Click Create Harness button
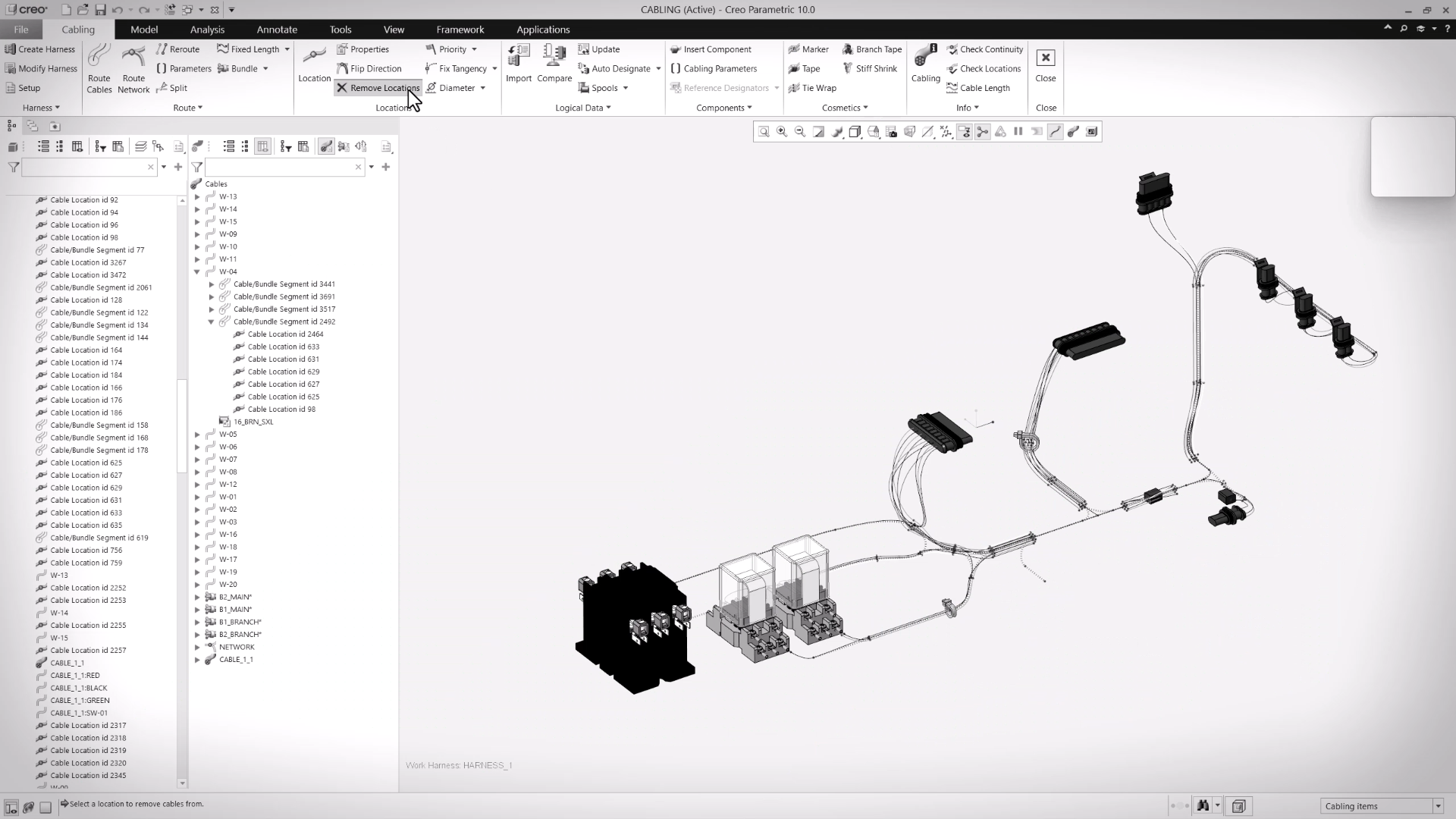 40,49
